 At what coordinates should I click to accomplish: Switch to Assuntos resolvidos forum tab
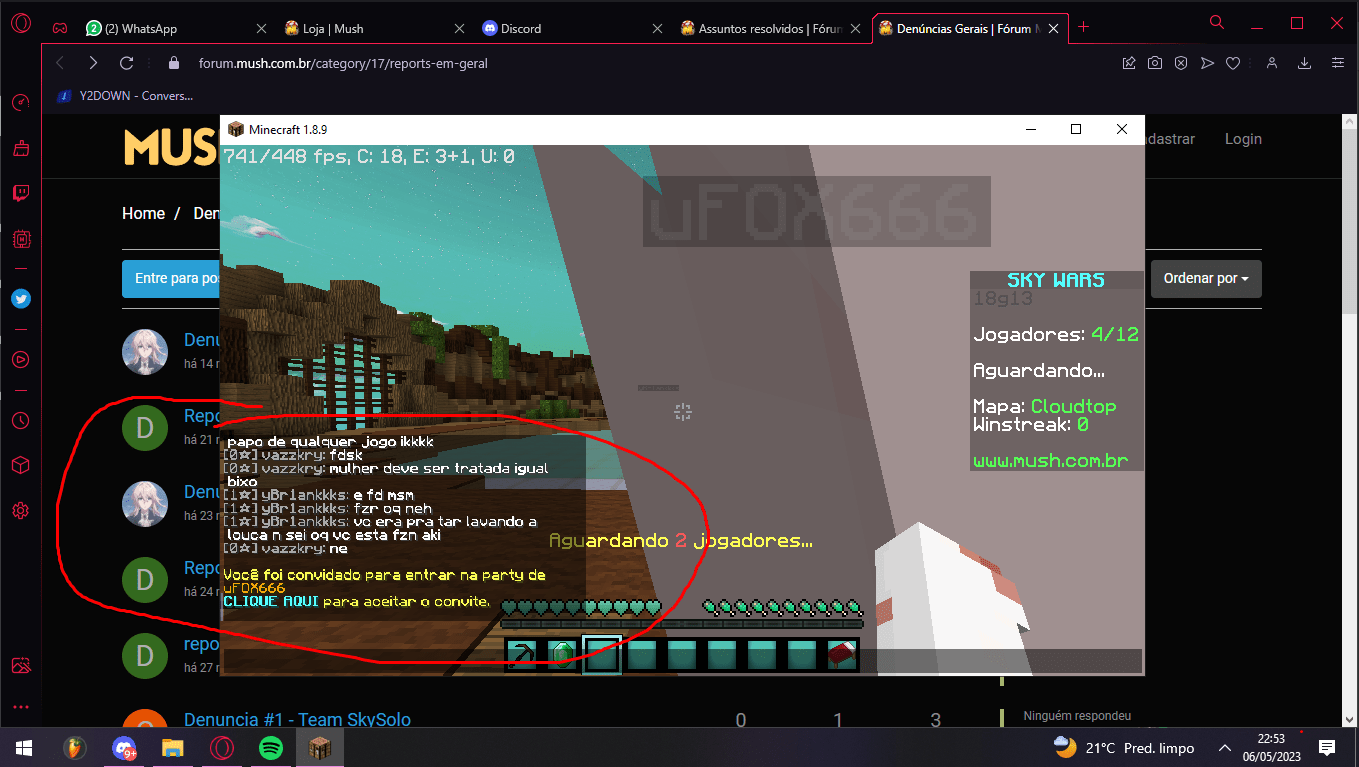(x=770, y=28)
